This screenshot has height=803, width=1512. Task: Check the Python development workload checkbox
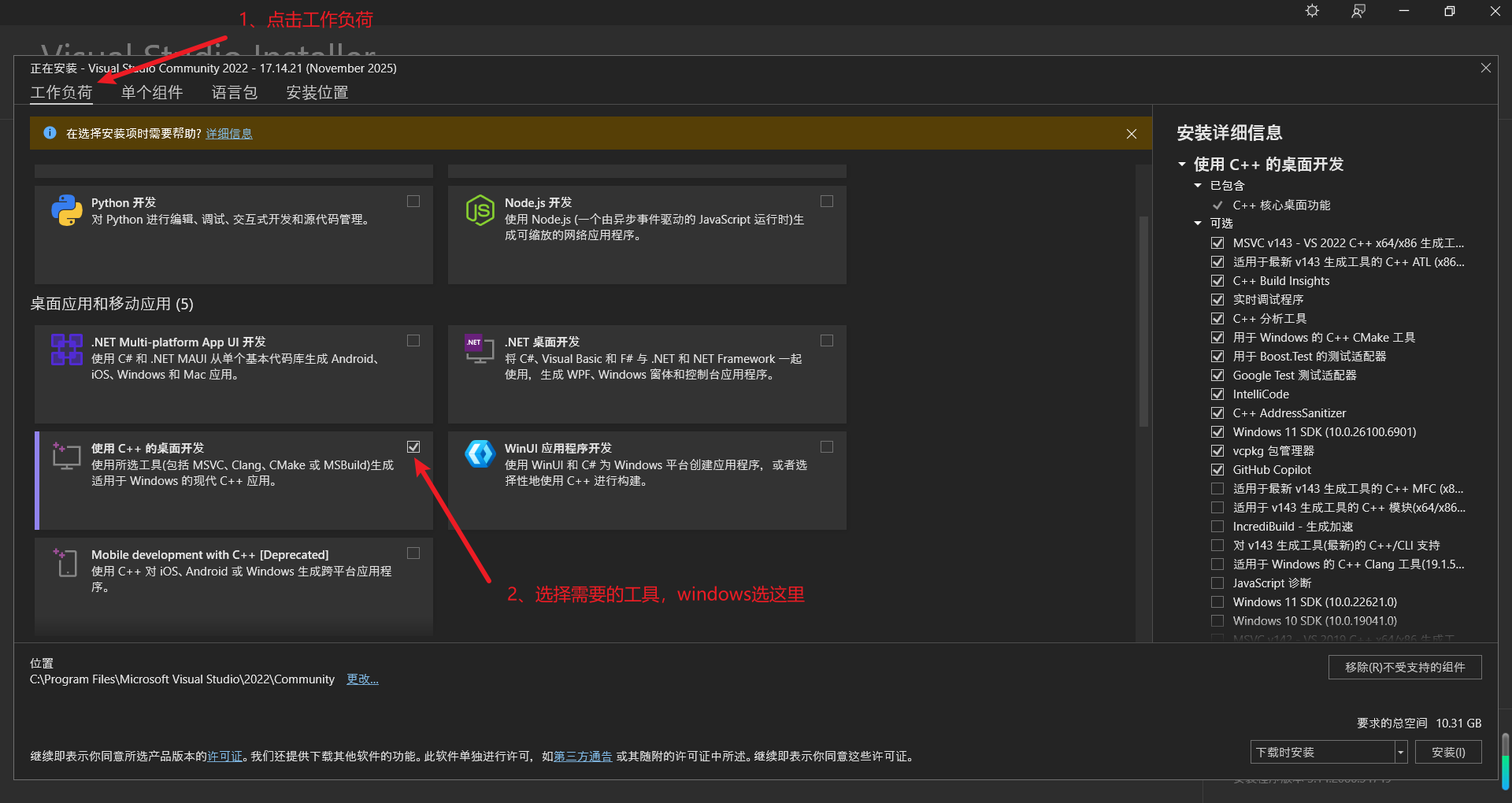(x=413, y=202)
